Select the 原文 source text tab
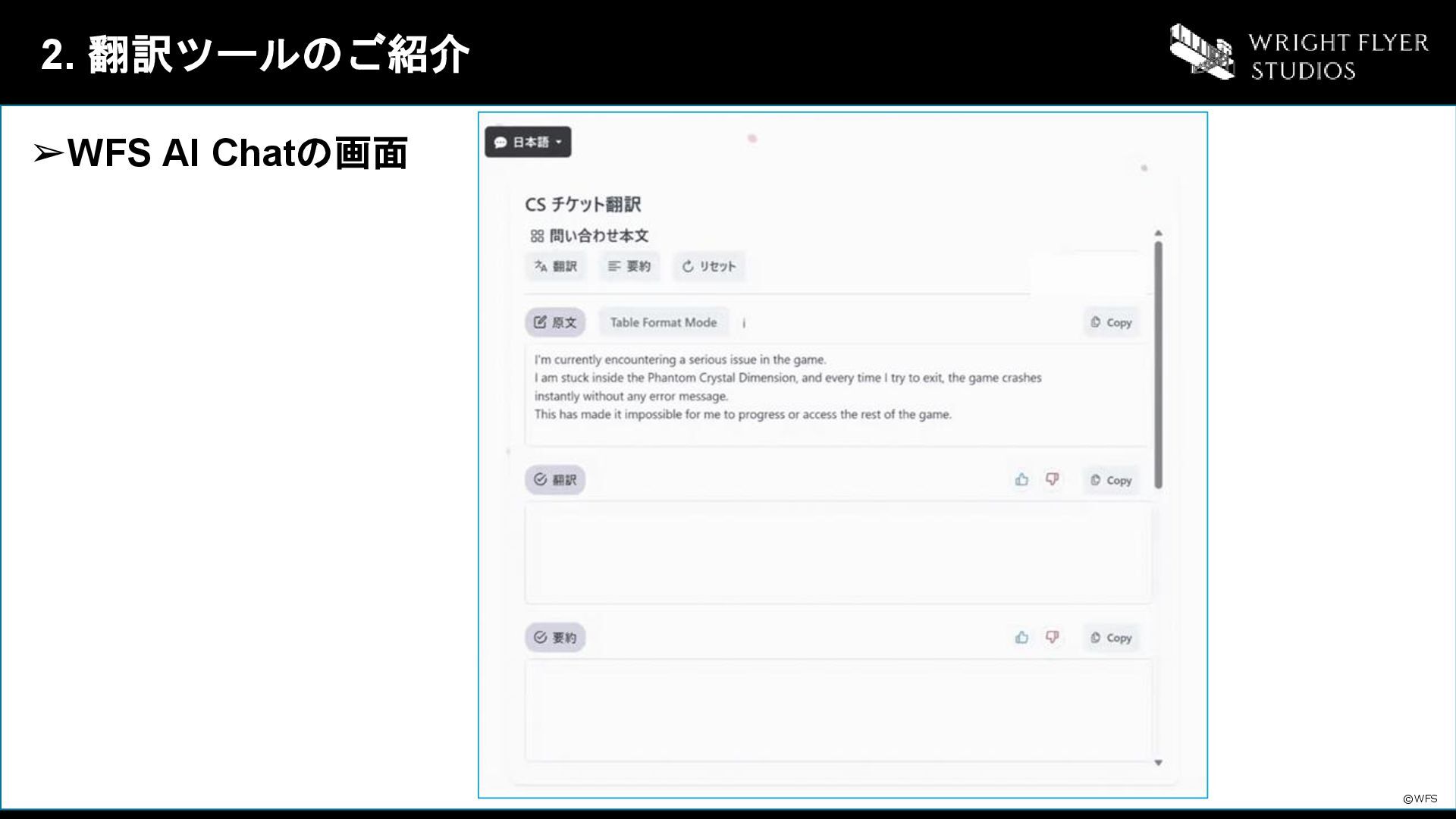Screen dimensions: 1456x819 coord(555,322)
